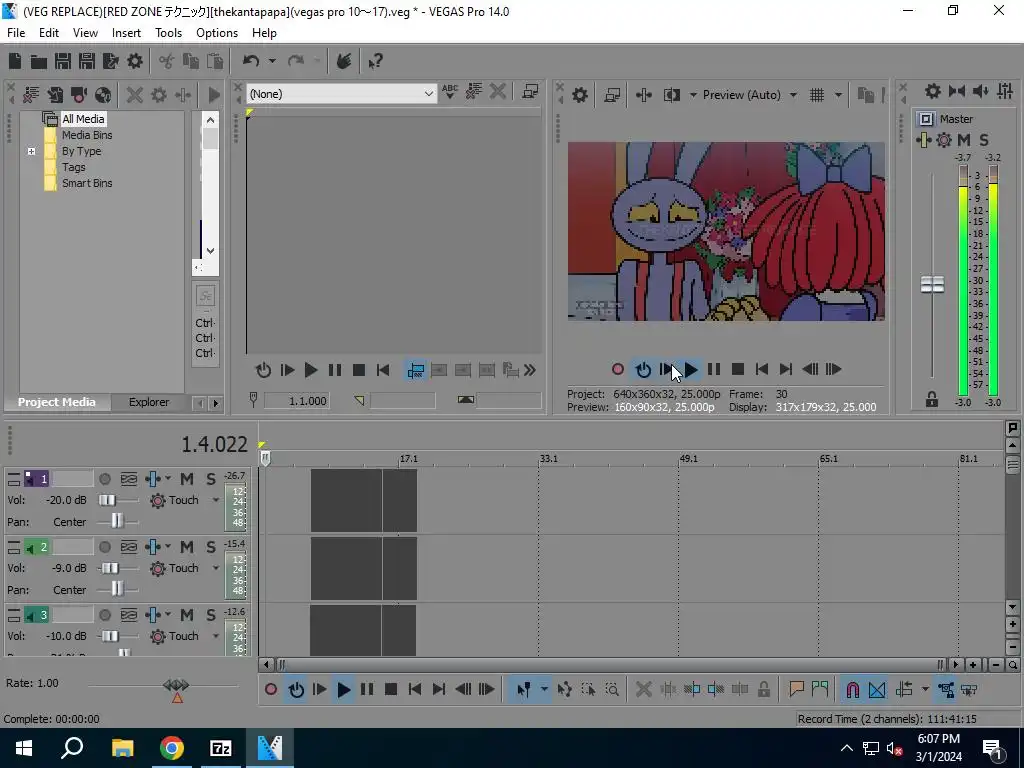Image resolution: width=1024 pixels, height=768 pixels.
Task: Open Video Preview settings gear
Action: tap(580, 95)
